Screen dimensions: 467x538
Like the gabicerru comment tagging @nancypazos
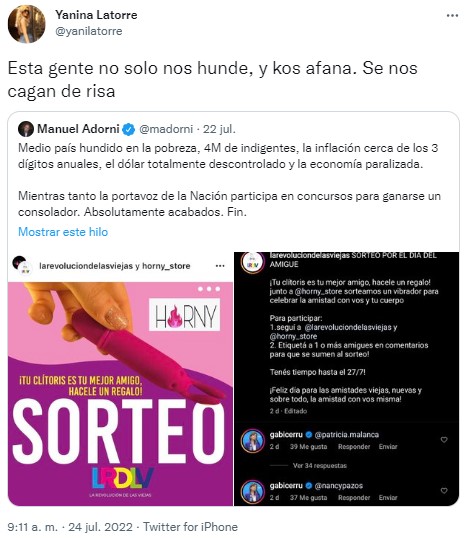tap(444, 491)
